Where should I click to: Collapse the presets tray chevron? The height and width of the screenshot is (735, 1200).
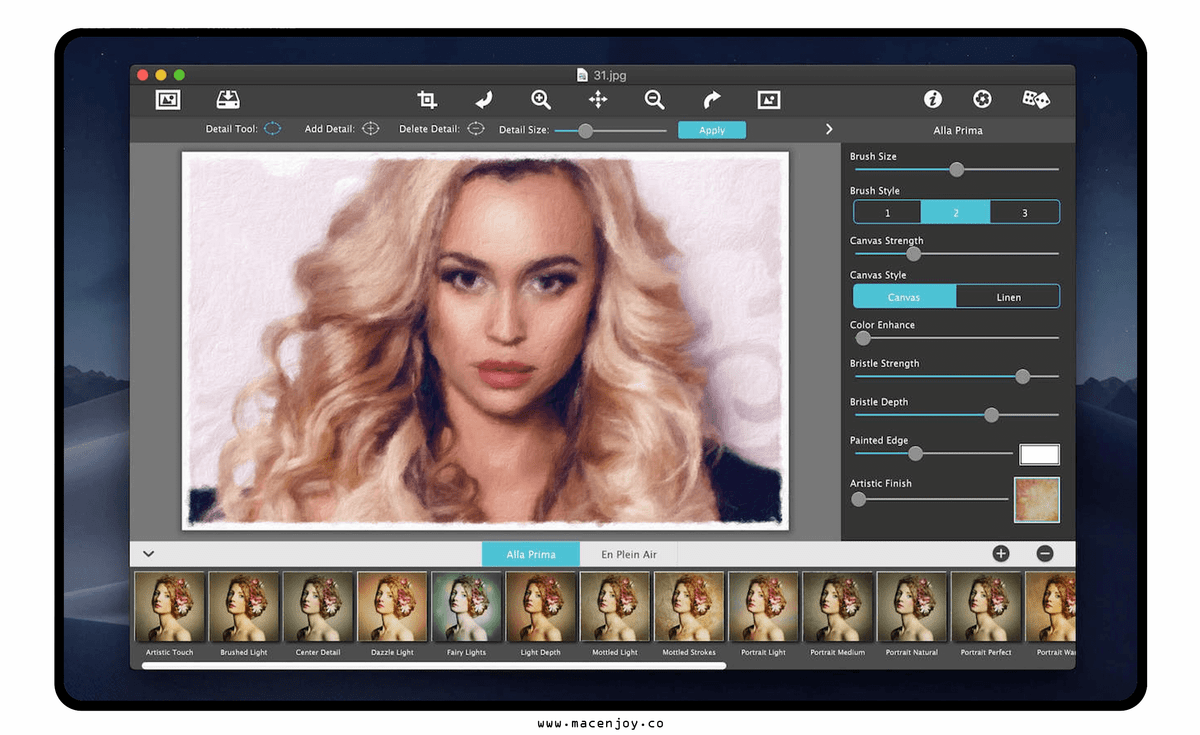[148, 553]
